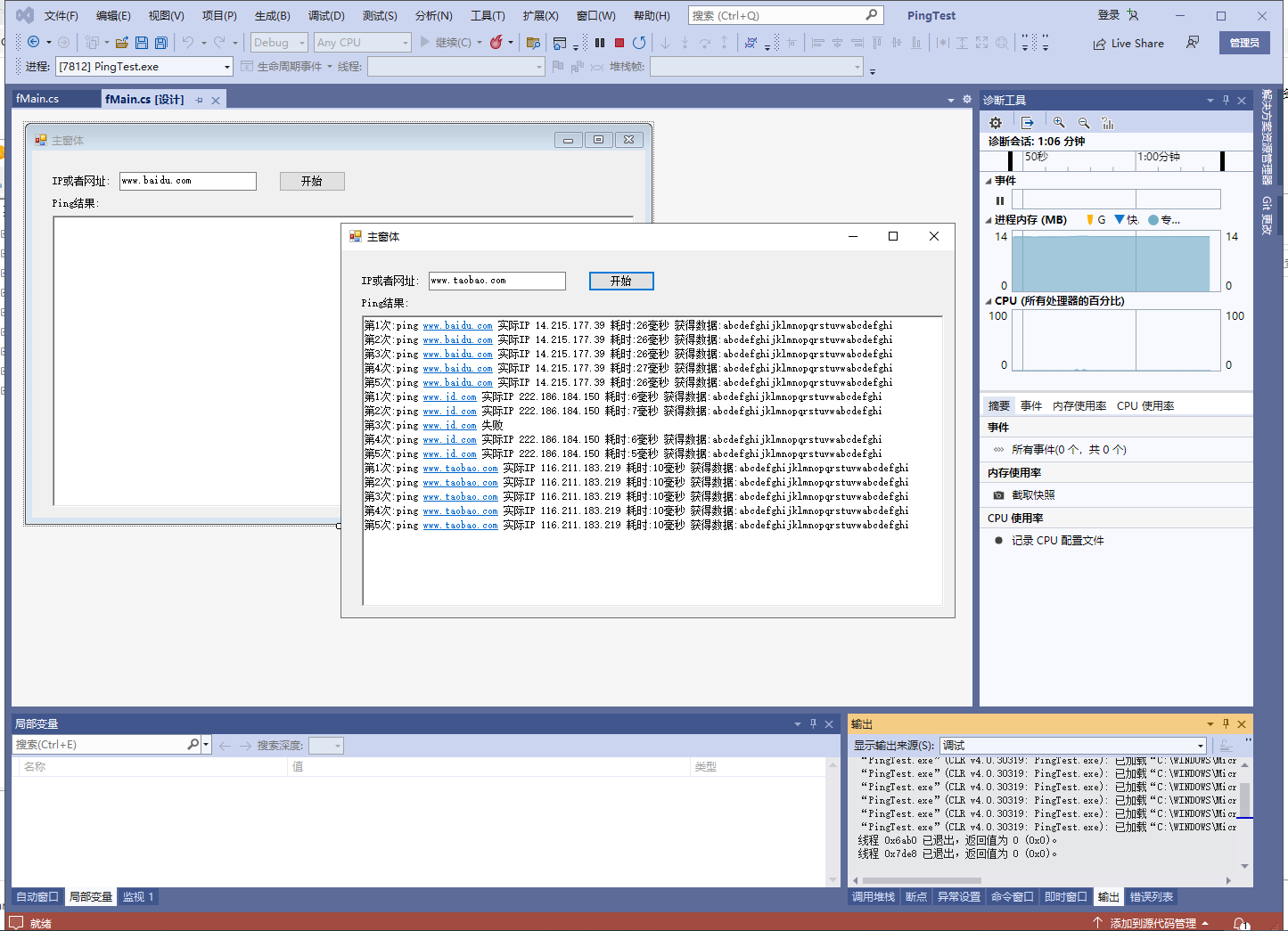This screenshot has width=1288, height=931.
Task: Toggle snapshot legend 快
Action: [x=1127, y=220]
